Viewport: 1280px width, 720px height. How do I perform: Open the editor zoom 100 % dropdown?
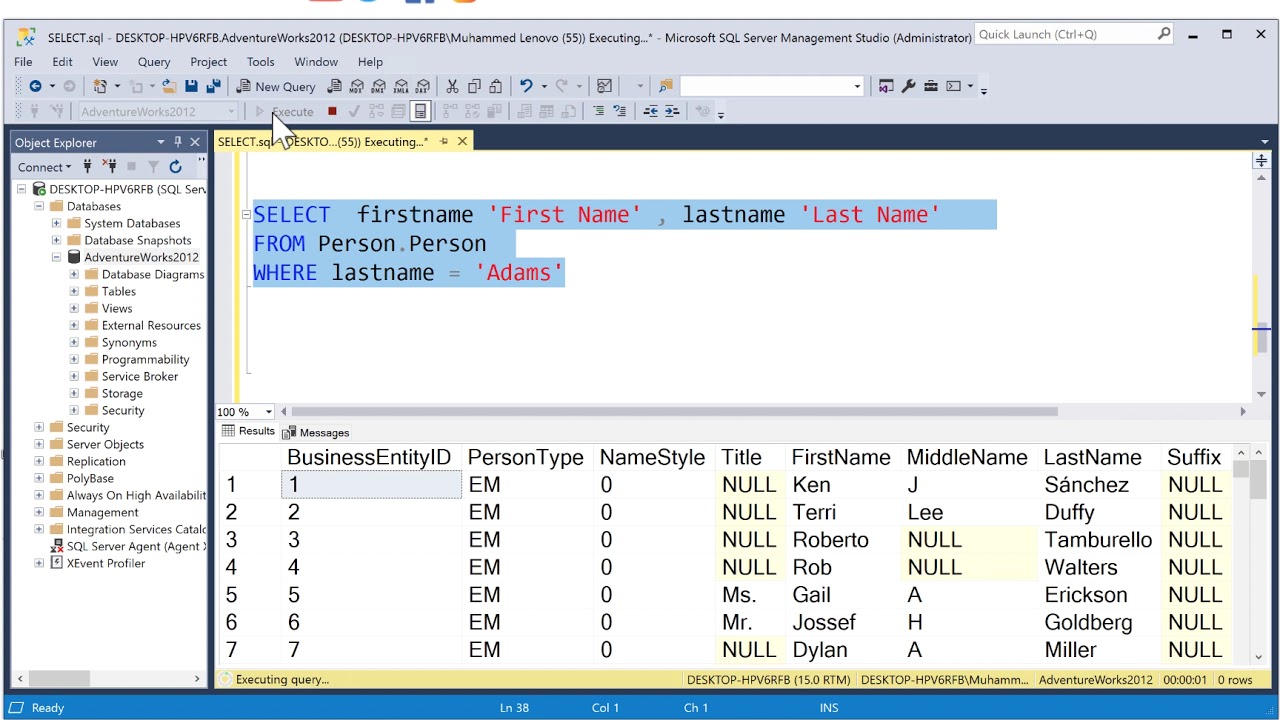tap(268, 412)
